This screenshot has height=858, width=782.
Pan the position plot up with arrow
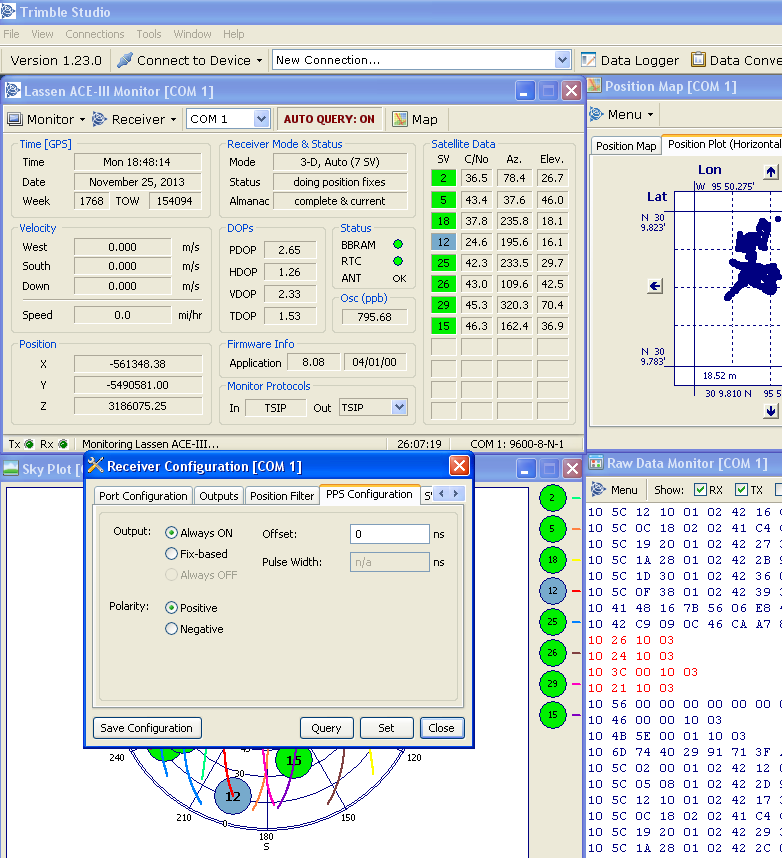point(771,172)
